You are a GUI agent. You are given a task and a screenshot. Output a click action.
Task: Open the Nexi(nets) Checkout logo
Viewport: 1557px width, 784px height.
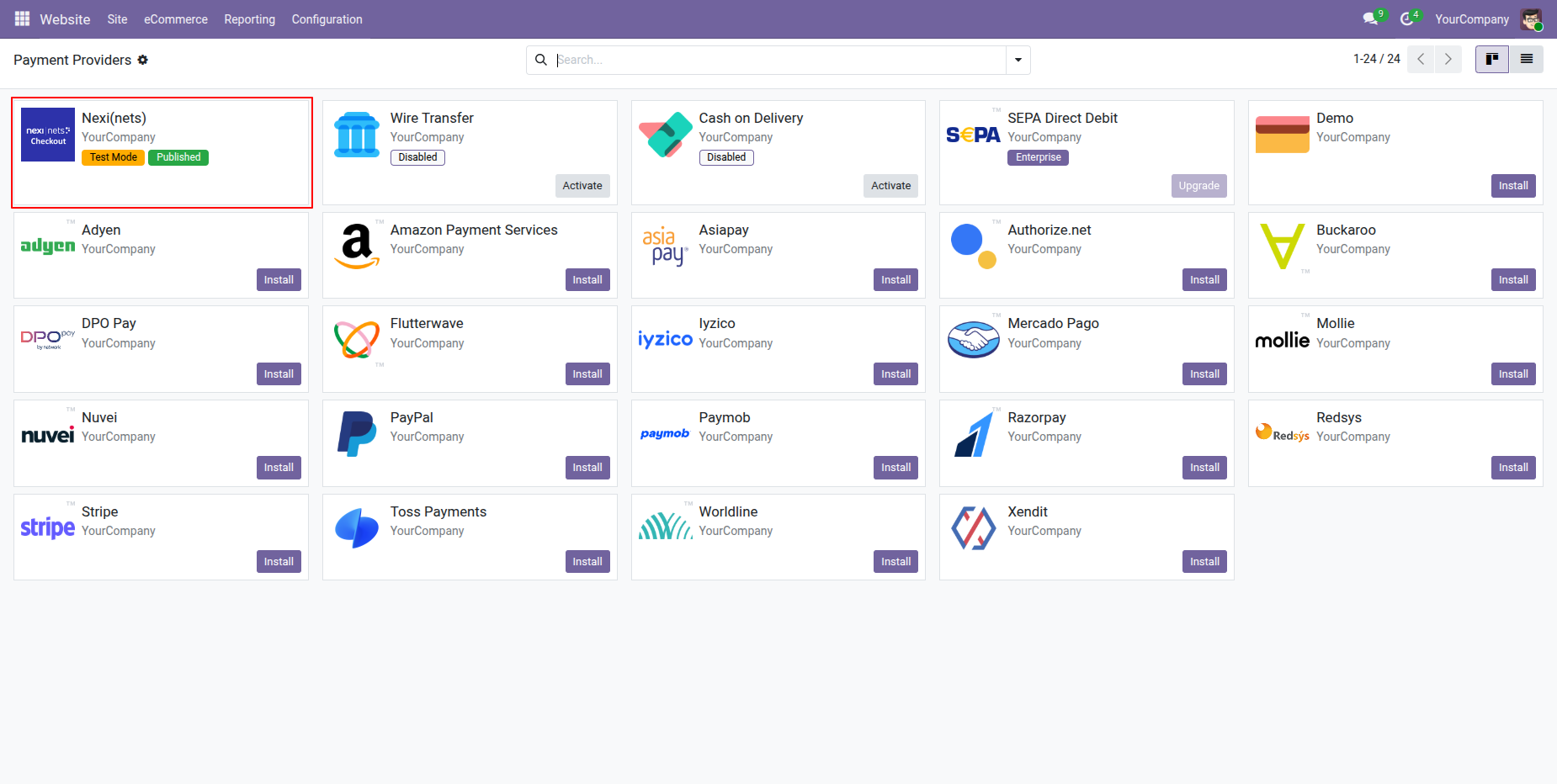coord(48,135)
